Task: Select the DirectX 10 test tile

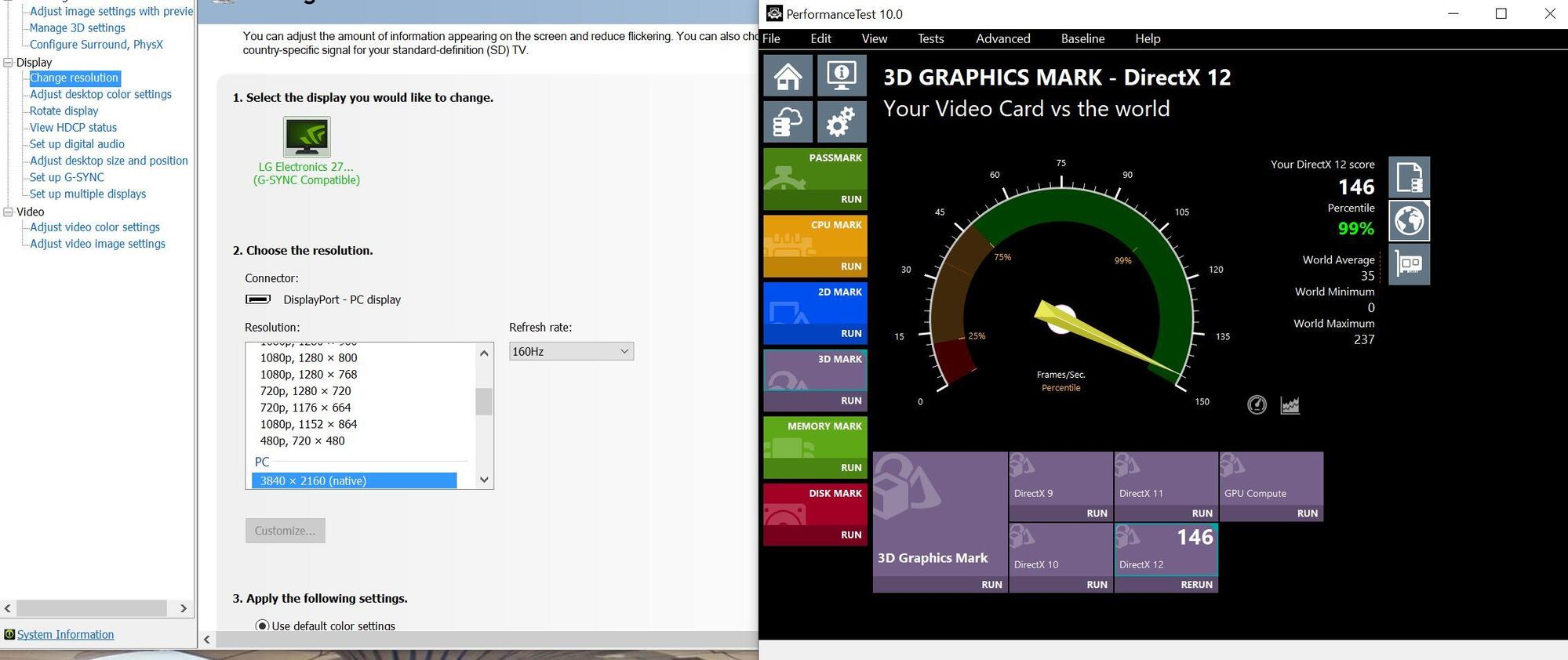Action: [1060, 557]
